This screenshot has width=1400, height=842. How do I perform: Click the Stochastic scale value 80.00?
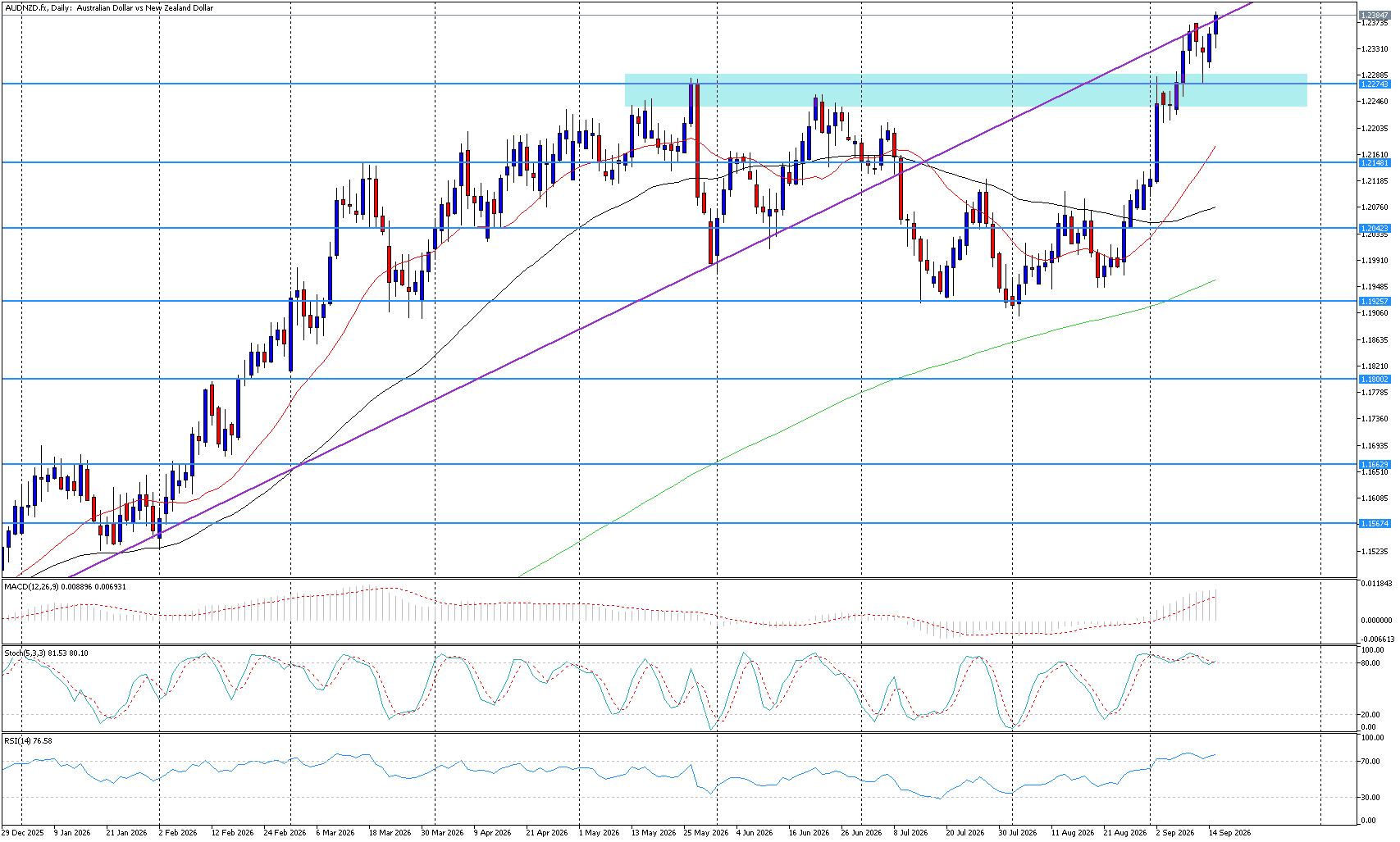(x=1372, y=663)
